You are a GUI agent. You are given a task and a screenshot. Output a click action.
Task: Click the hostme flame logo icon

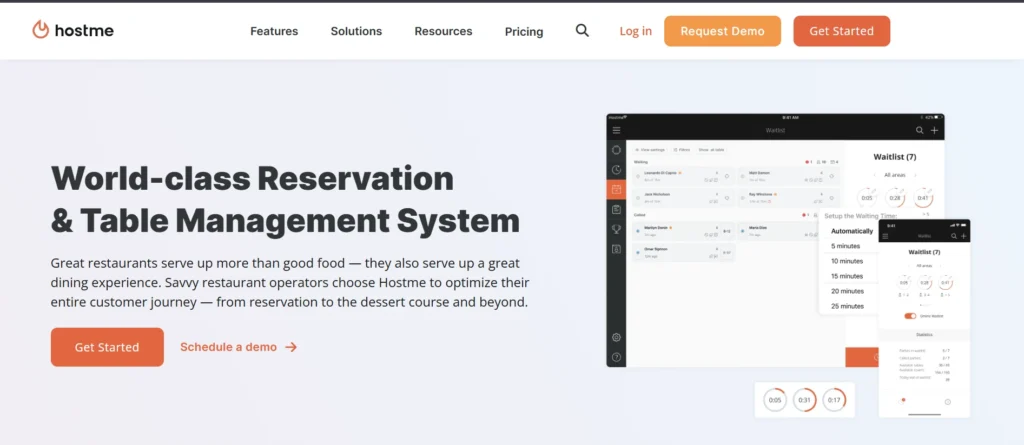(x=40, y=30)
